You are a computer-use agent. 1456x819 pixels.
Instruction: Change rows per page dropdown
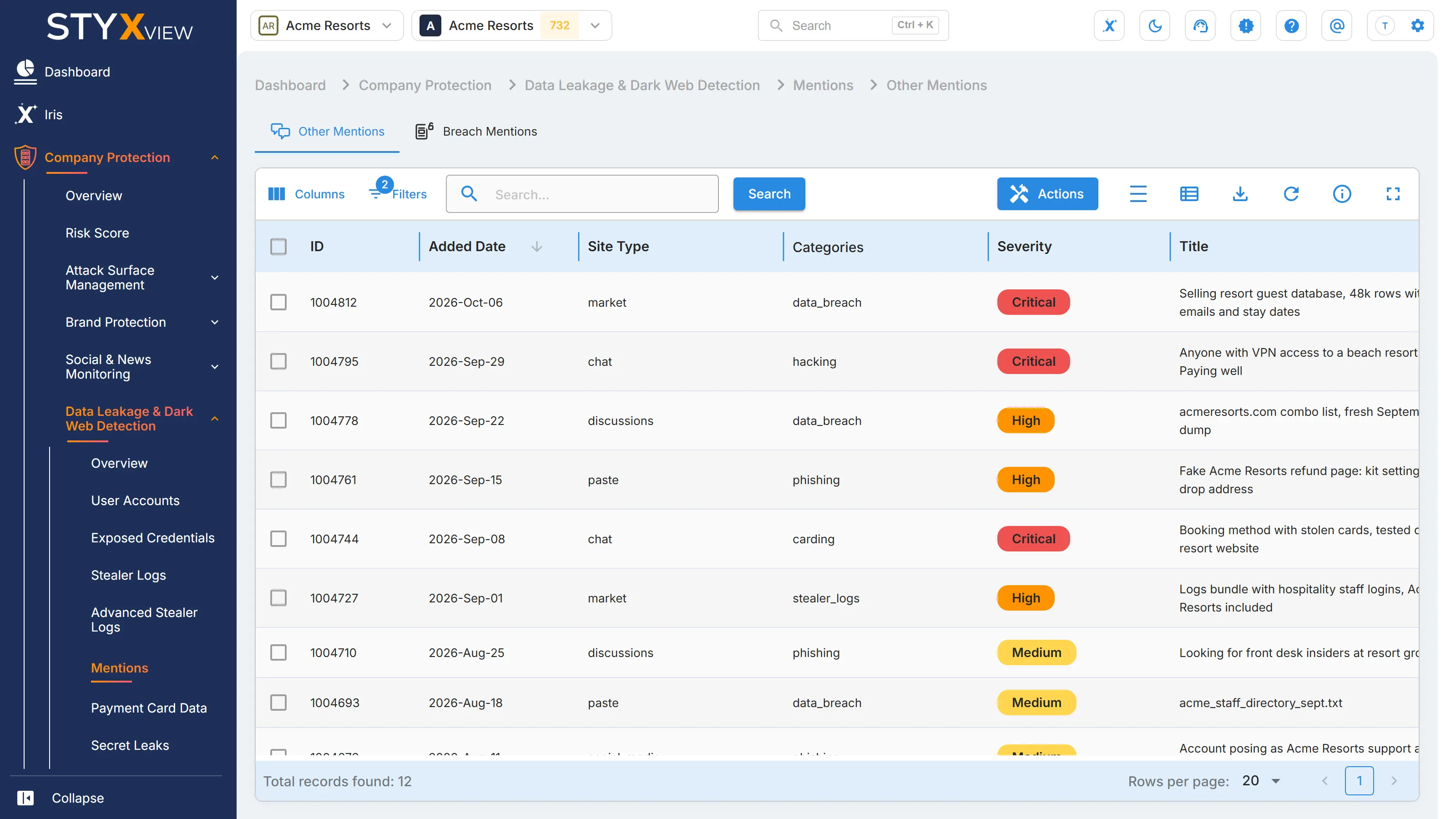click(1262, 781)
